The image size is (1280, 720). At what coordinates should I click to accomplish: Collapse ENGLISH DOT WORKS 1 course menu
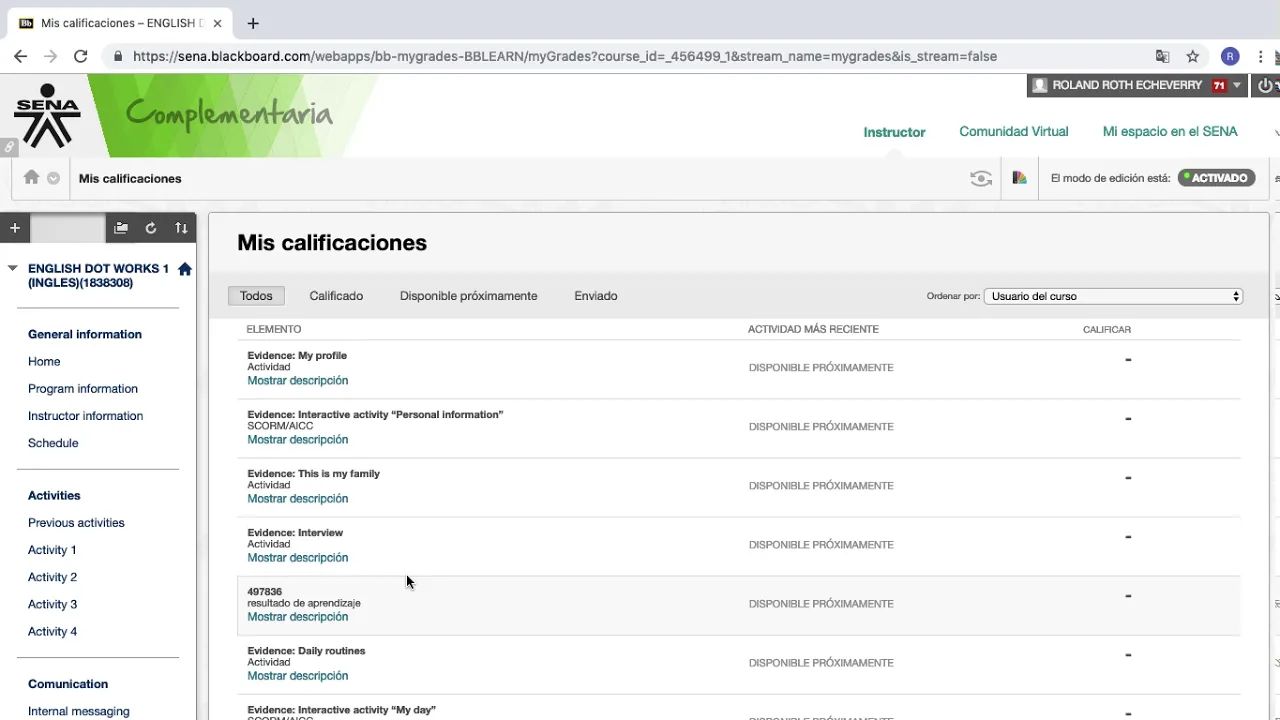click(x=13, y=268)
